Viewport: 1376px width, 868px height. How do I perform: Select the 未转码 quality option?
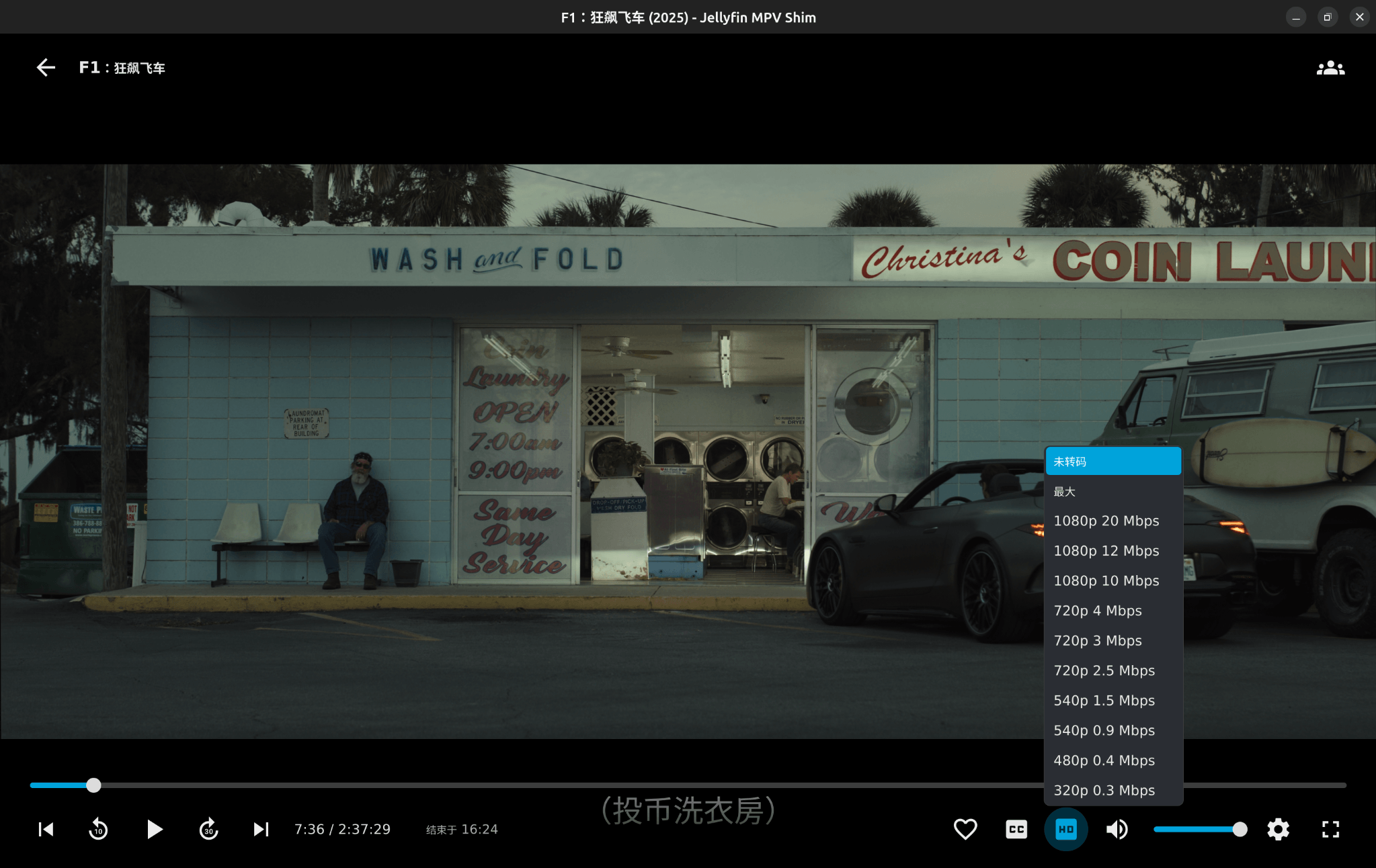click(1113, 462)
